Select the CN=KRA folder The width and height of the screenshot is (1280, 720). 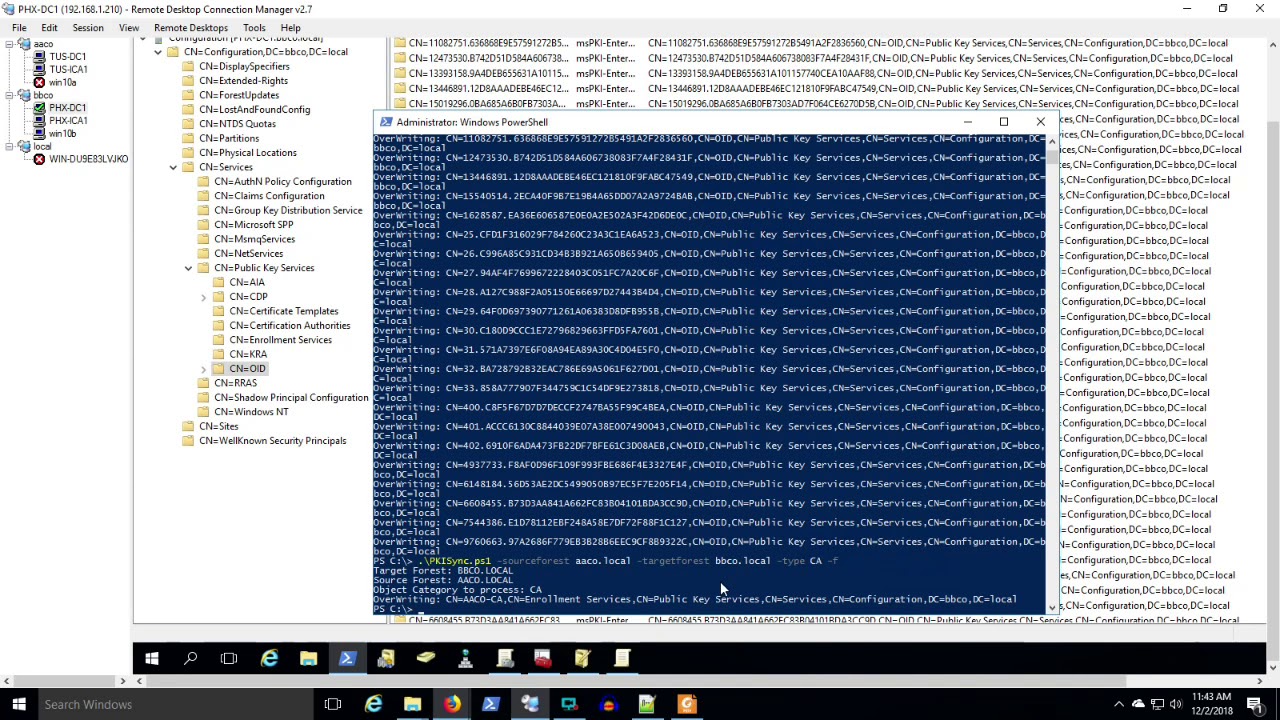(x=248, y=354)
